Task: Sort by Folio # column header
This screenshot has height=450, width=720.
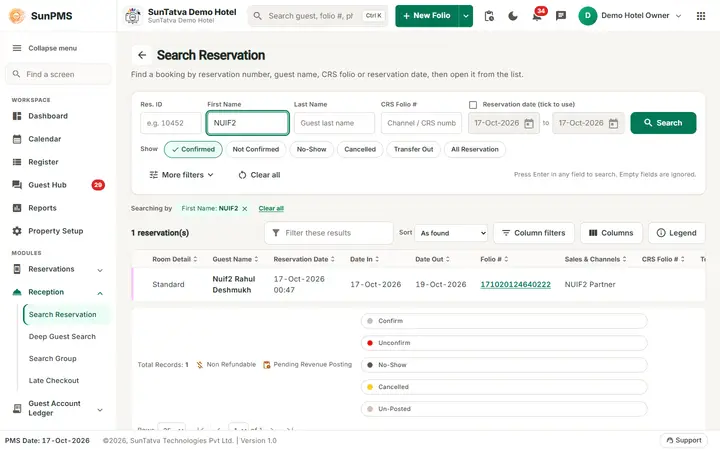Action: (x=494, y=259)
